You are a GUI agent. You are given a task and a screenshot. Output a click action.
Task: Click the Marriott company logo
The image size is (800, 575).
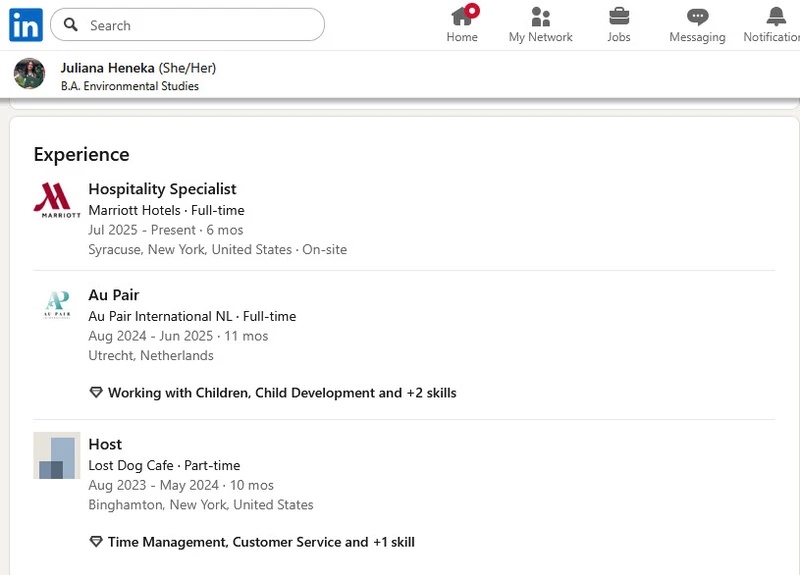(x=57, y=200)
